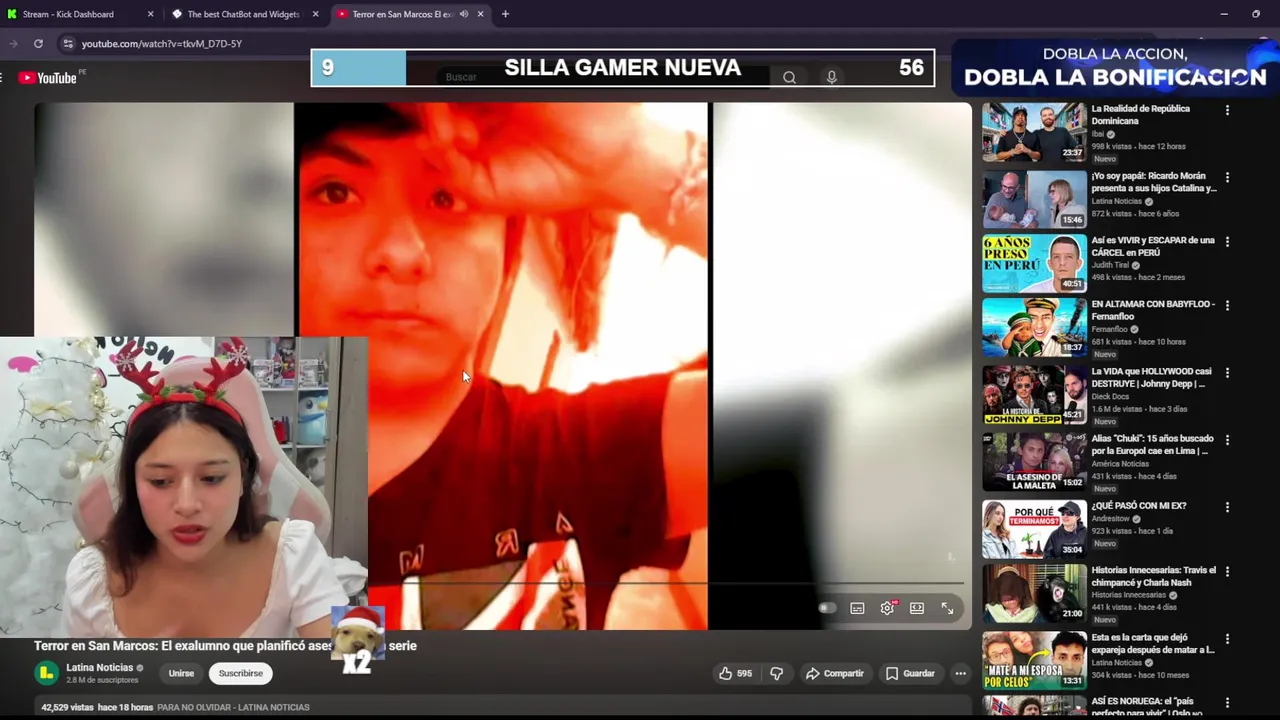Click Andresitow channel name
Screen dimensions: 1280x720
coord(1110,519)
